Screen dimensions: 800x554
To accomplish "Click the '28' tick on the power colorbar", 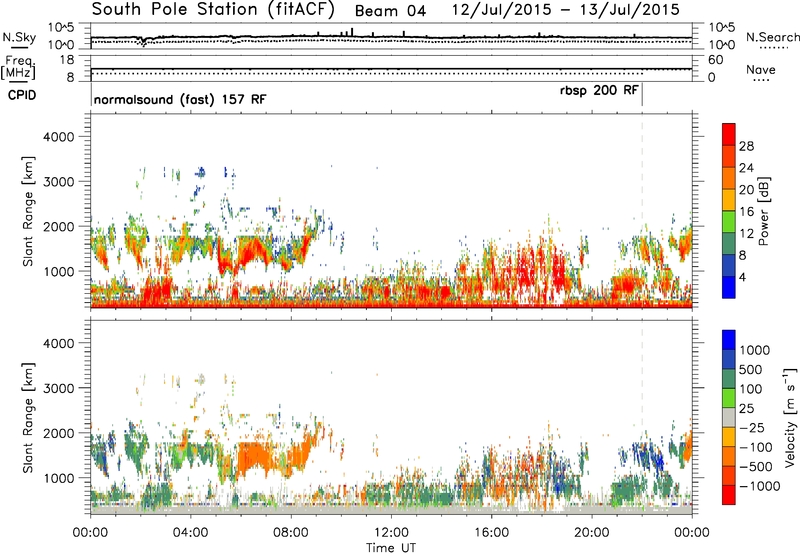I will (746, 146).
